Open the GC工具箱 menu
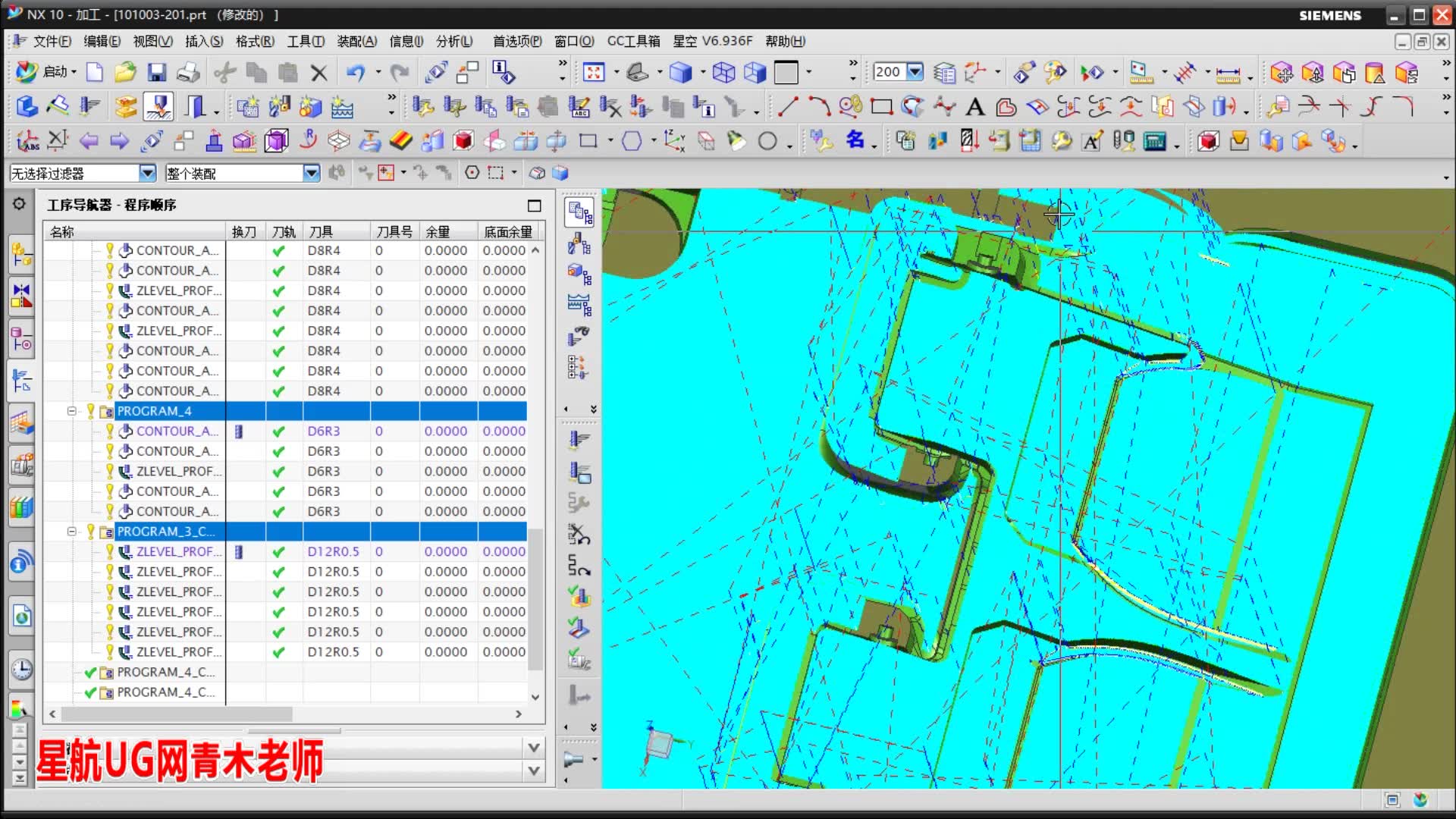 [x=633, y=41]
